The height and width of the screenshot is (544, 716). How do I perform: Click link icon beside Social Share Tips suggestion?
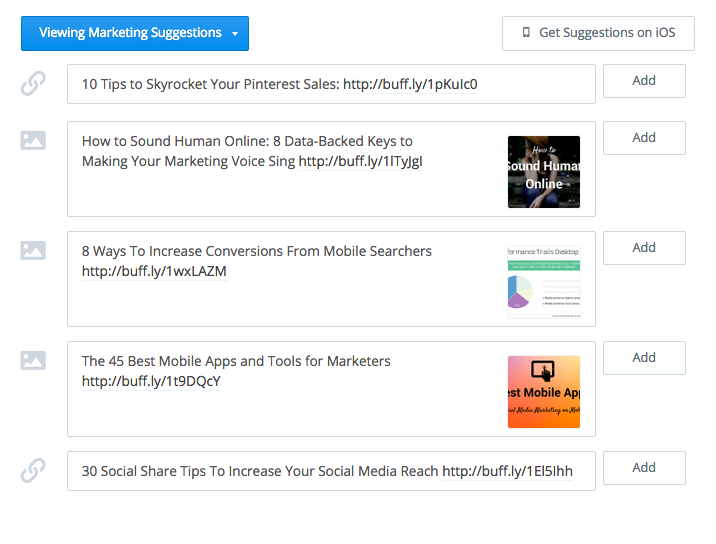pyautogui.click(x=33, y=470)
